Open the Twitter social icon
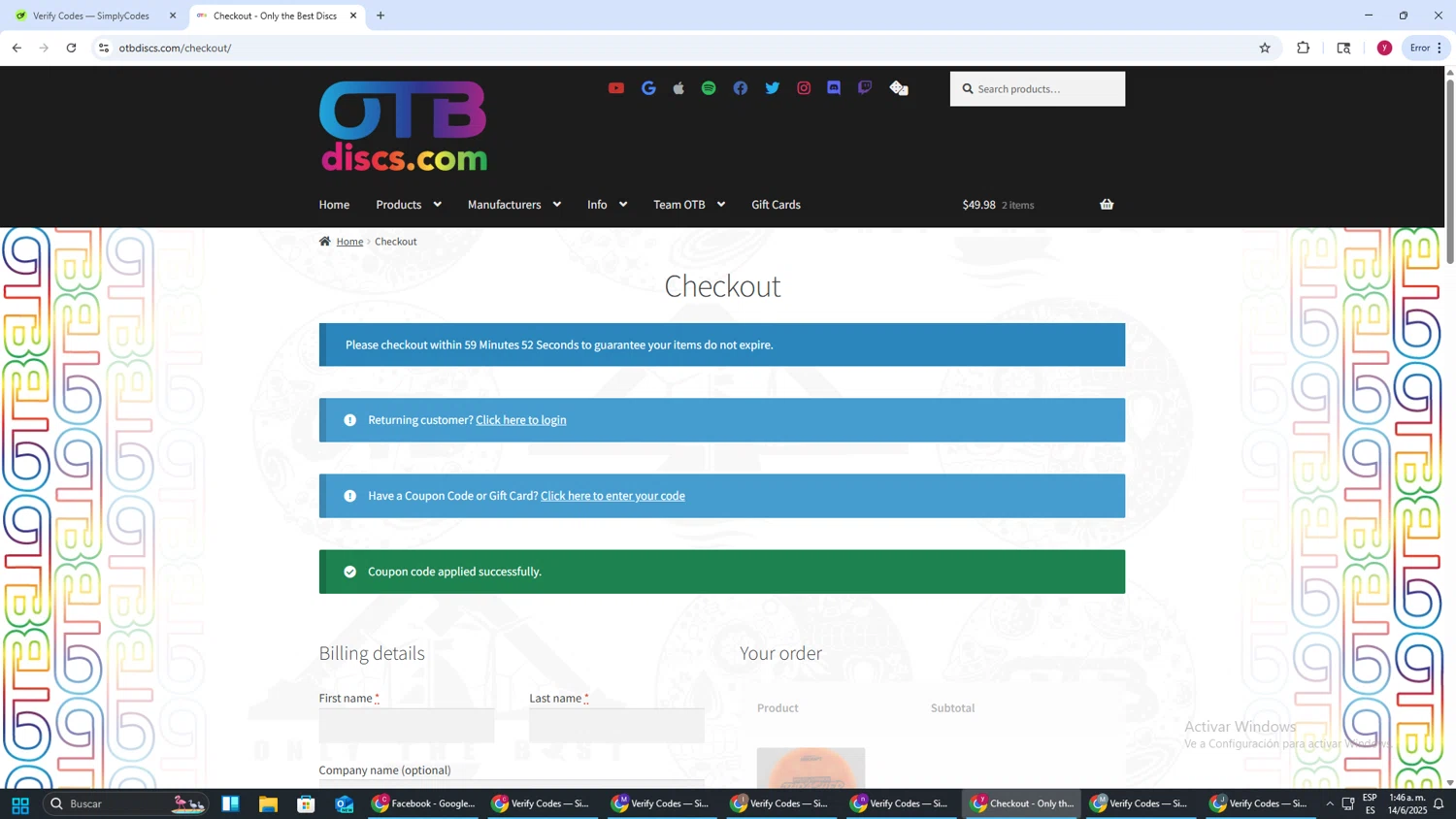1456x819 pixels. (x=773, y=88)
